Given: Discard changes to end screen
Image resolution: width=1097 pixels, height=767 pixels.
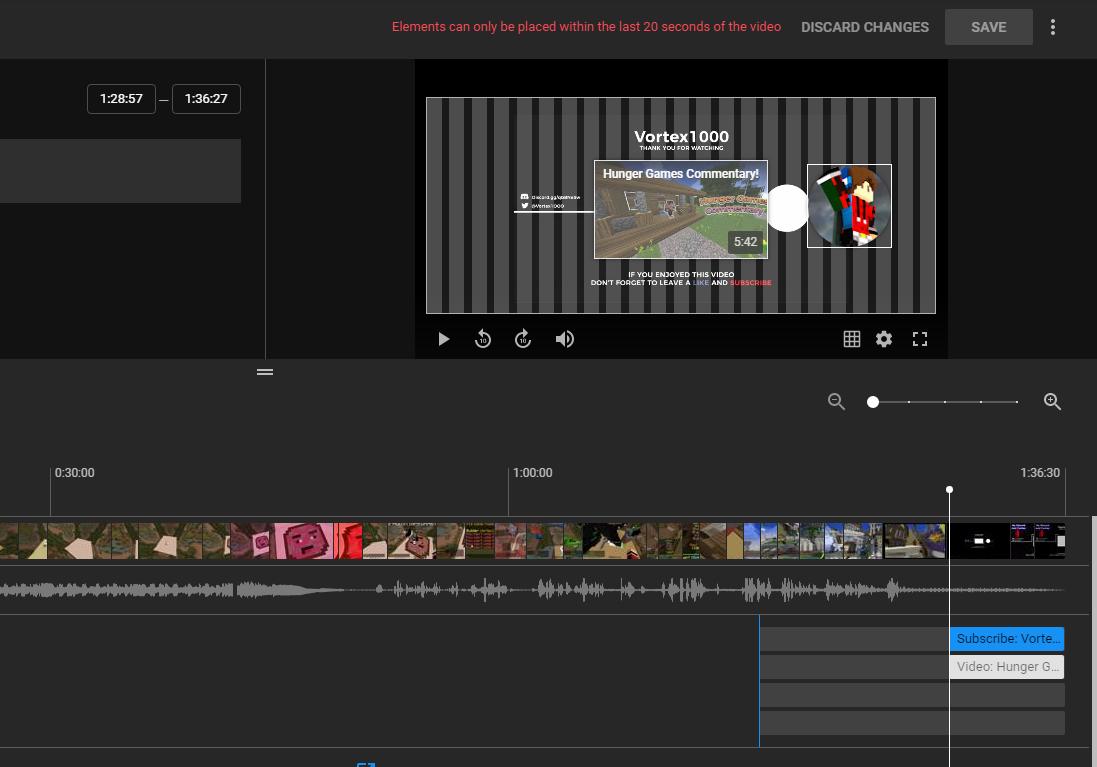Looking at the screenshot, I should tap(865, 27).
